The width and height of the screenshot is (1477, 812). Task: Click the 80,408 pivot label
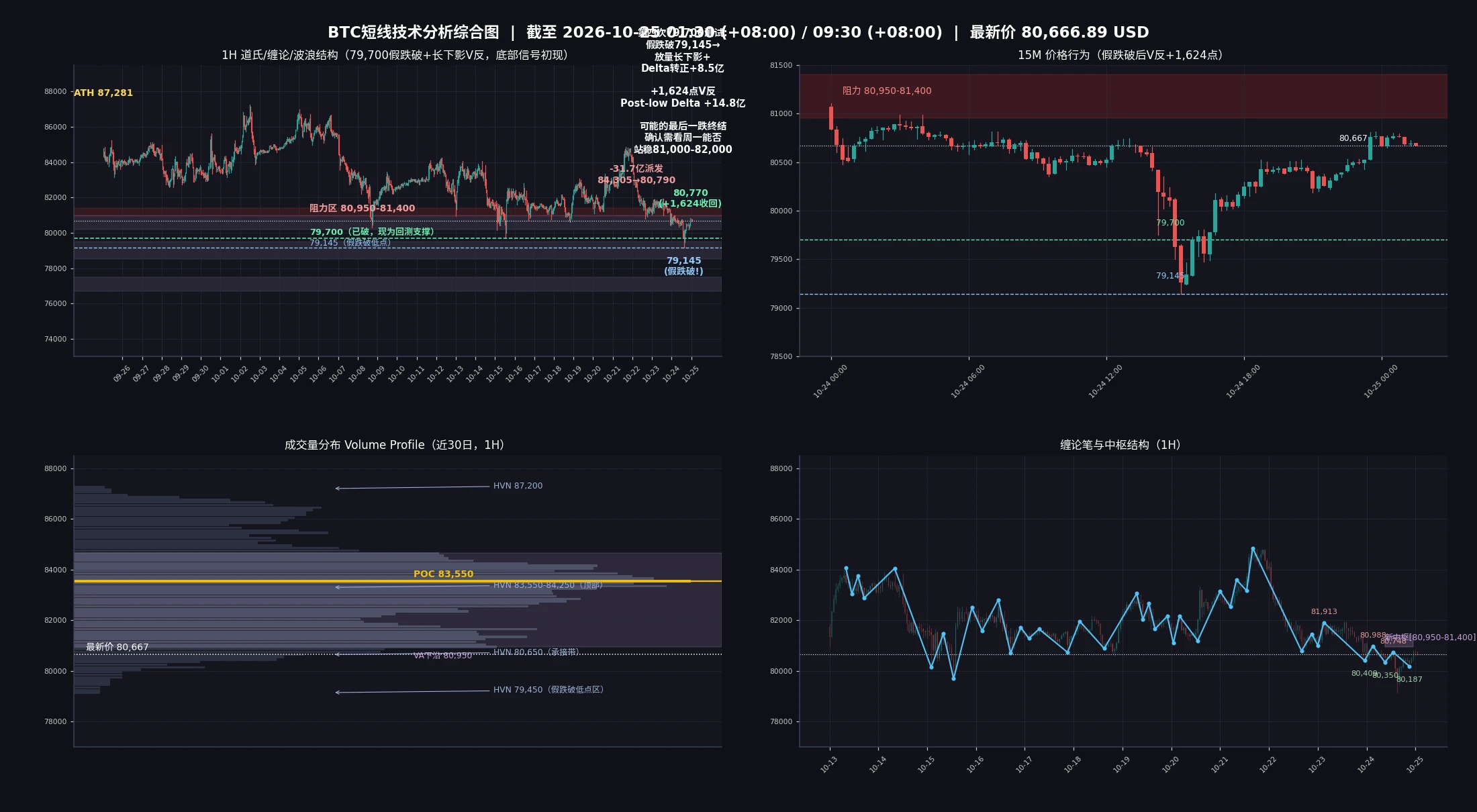[x=1364, y=674]
